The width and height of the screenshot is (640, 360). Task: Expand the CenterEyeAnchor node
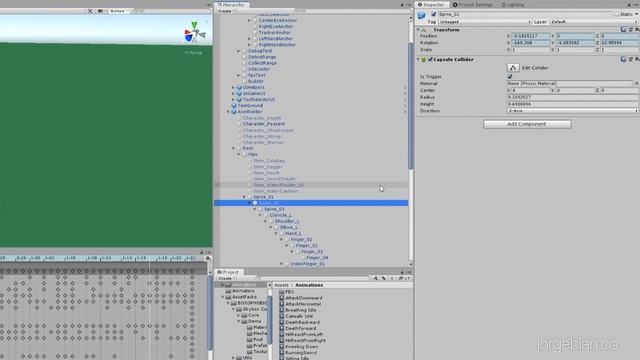(x=249, y=20)
